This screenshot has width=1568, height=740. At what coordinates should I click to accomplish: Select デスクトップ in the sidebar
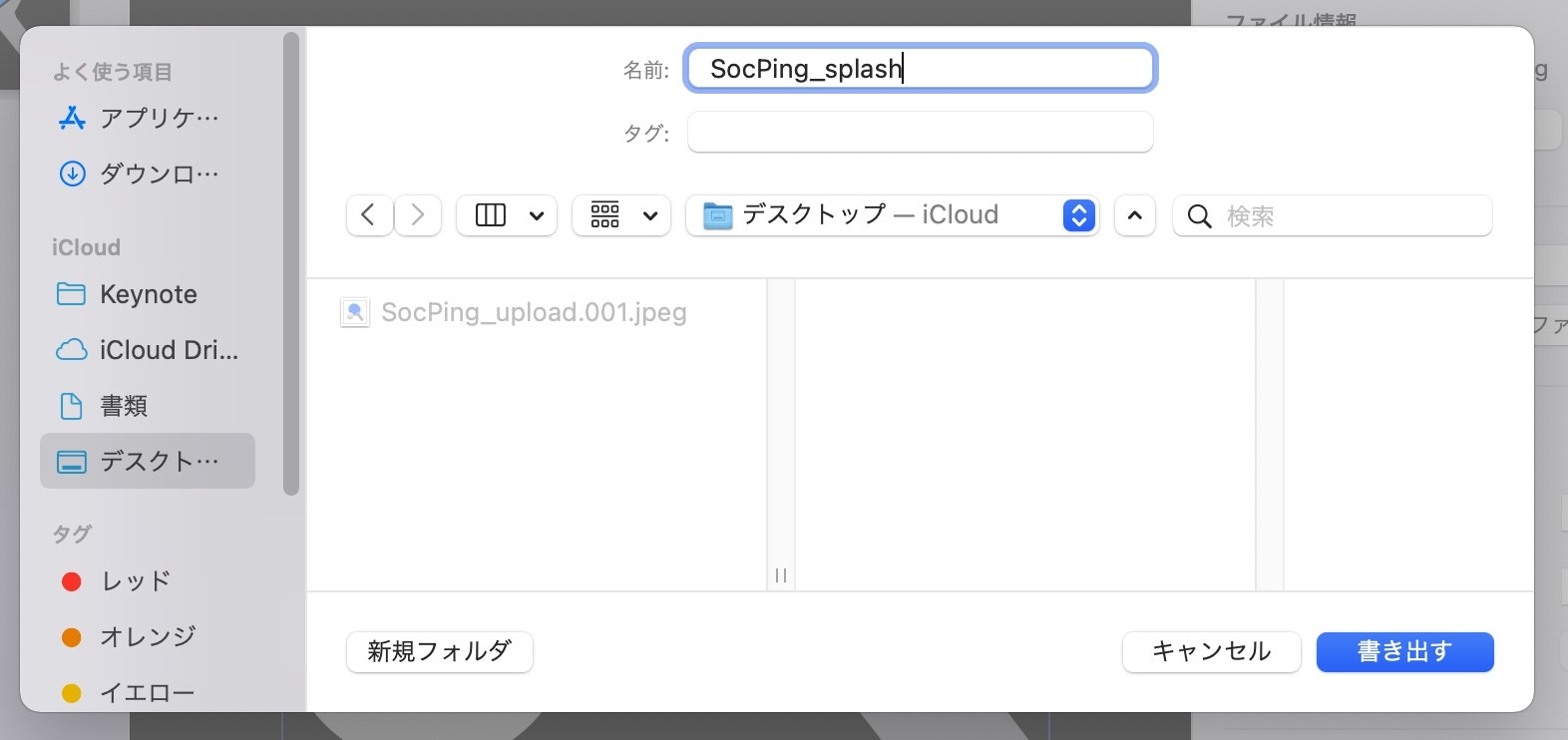click(x=148, y=461)
